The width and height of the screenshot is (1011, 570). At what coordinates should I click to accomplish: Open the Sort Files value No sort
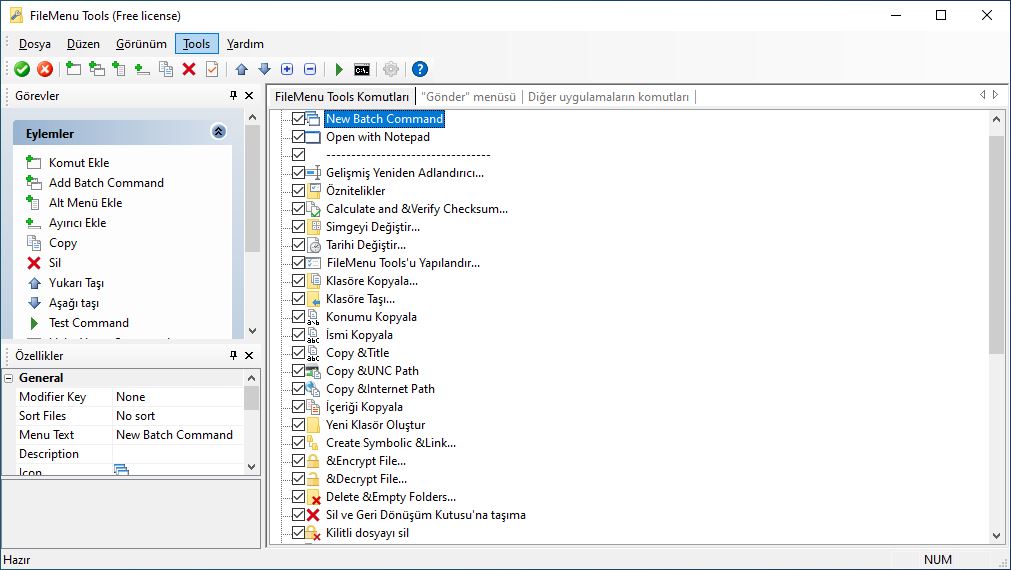(179, 416)
